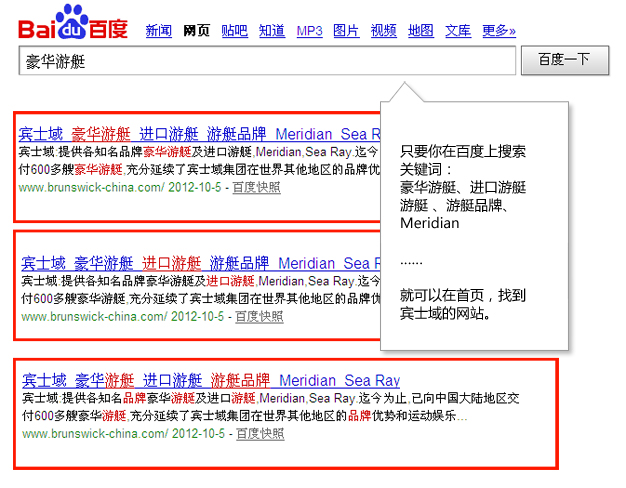Screen dimensions: 626x488
Task: Open second result title with 进口游艇 highlighted
Action: [200, 264]
